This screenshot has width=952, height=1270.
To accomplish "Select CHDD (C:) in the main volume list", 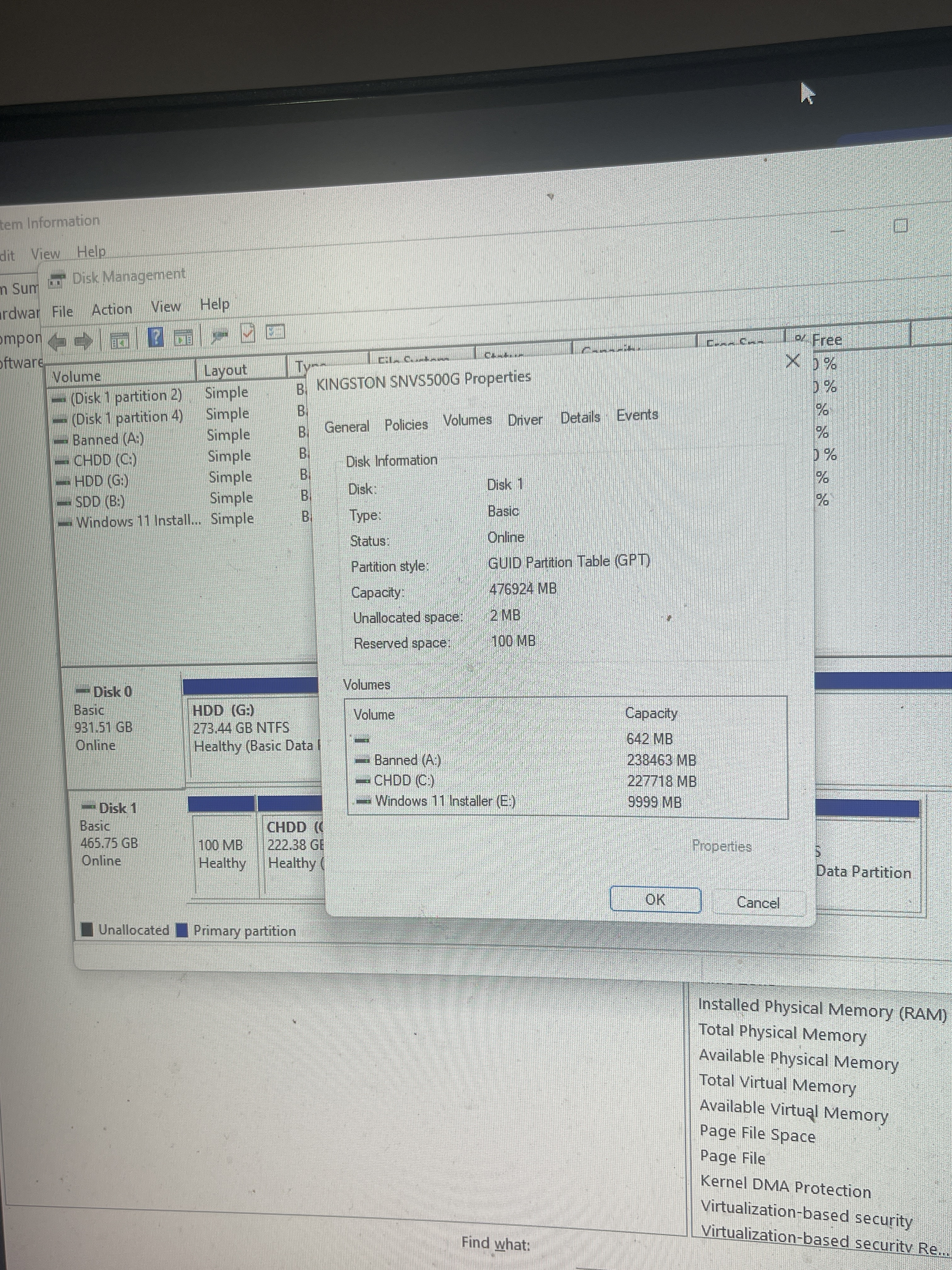I will [105, 461].
